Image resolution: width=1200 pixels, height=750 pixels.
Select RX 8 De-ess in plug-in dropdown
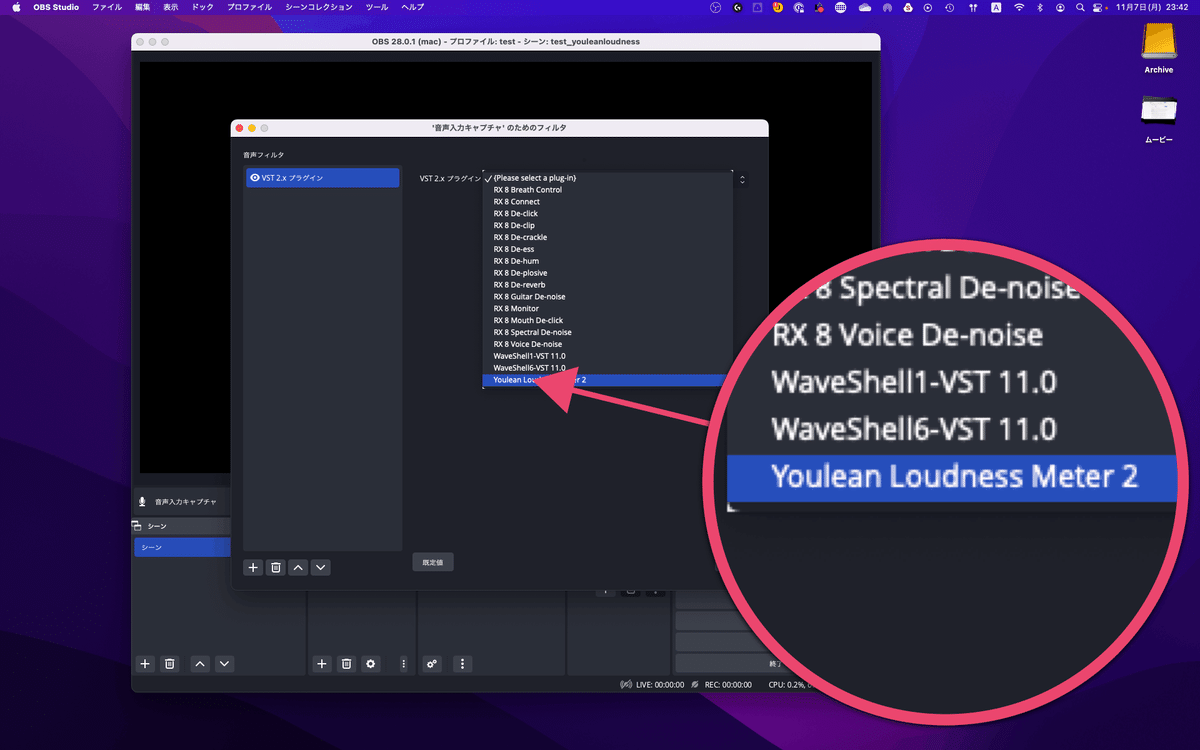[607, 249]
